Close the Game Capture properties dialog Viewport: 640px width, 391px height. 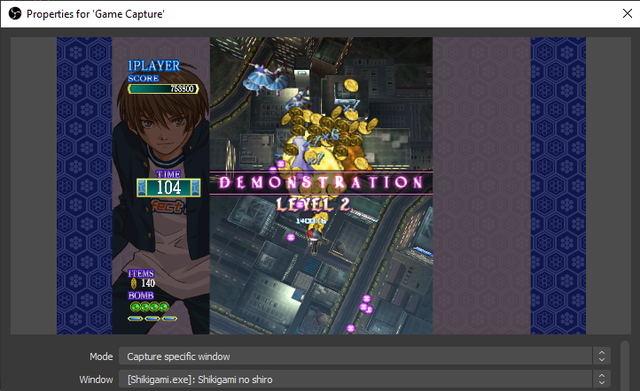pos(627,13)
